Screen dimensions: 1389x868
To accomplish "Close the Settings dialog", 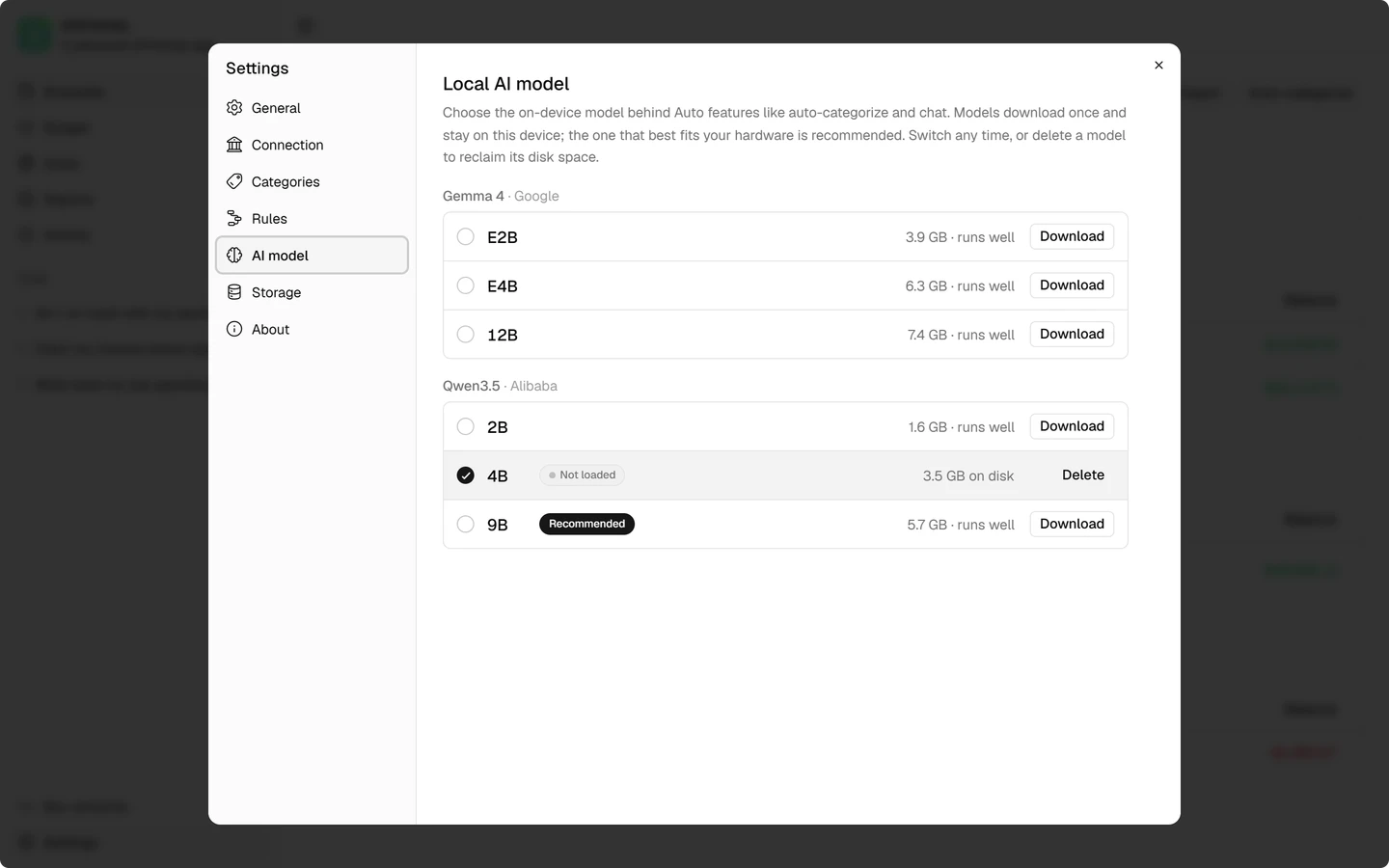I will pyautogui.click(x=1158, y=66).
